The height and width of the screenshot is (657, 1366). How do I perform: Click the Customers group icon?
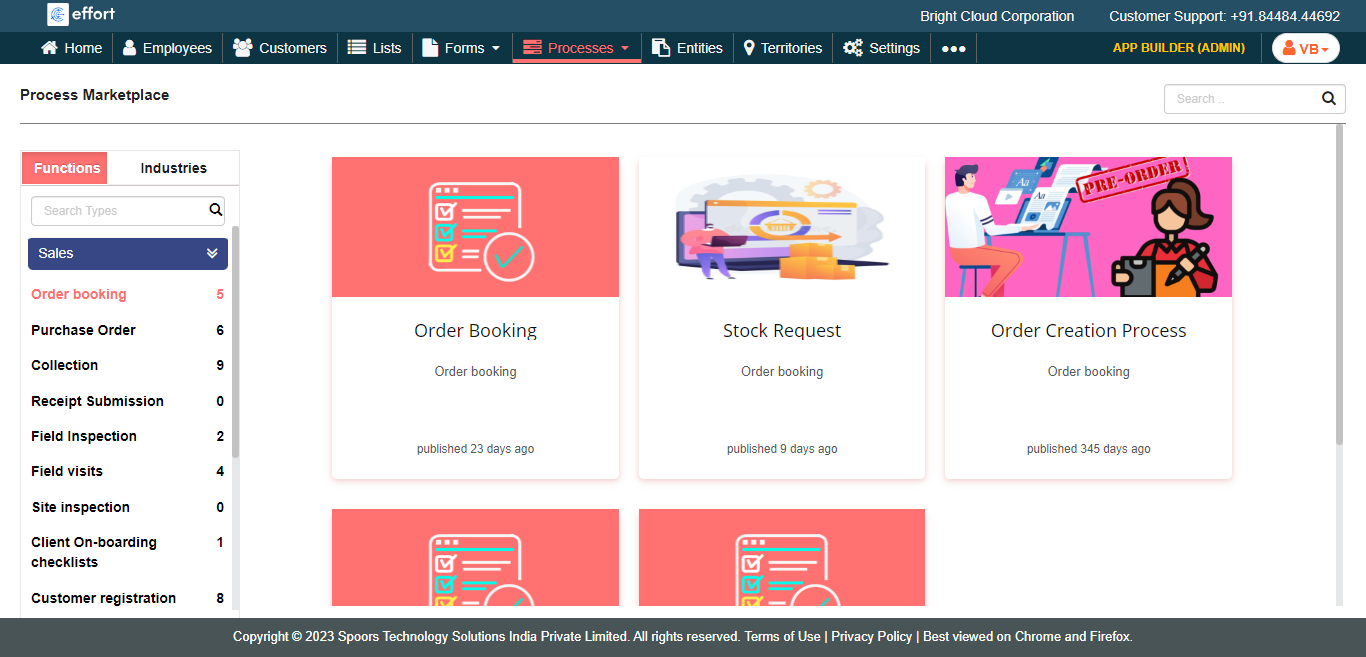click(x=242, y=48)
